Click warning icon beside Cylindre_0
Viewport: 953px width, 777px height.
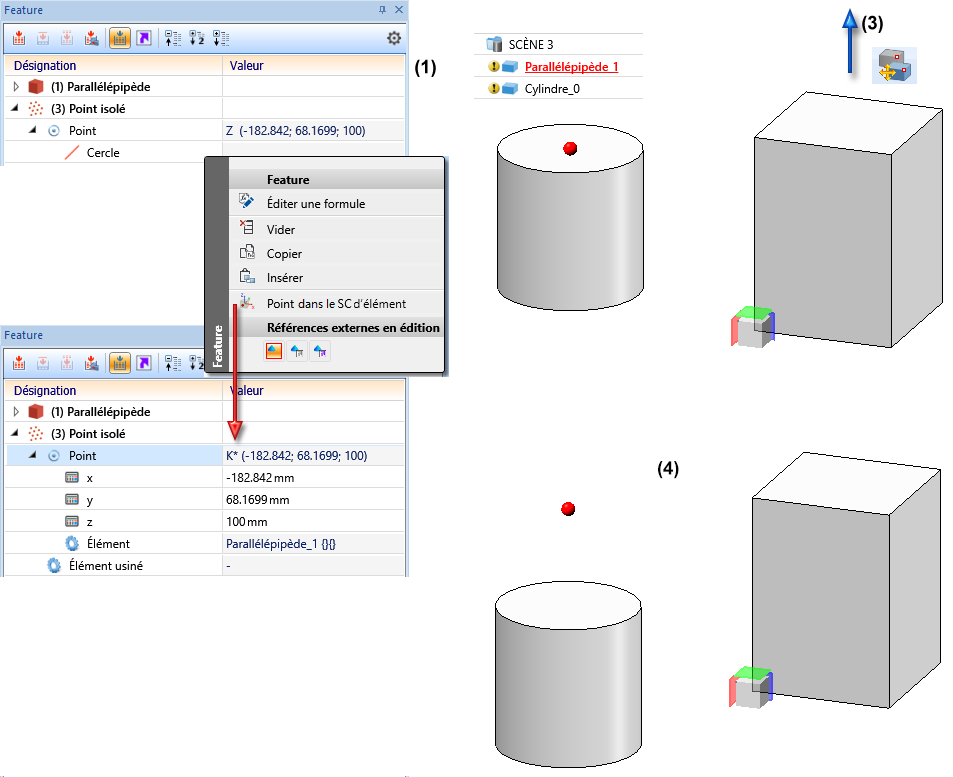[x=494, y=89]
